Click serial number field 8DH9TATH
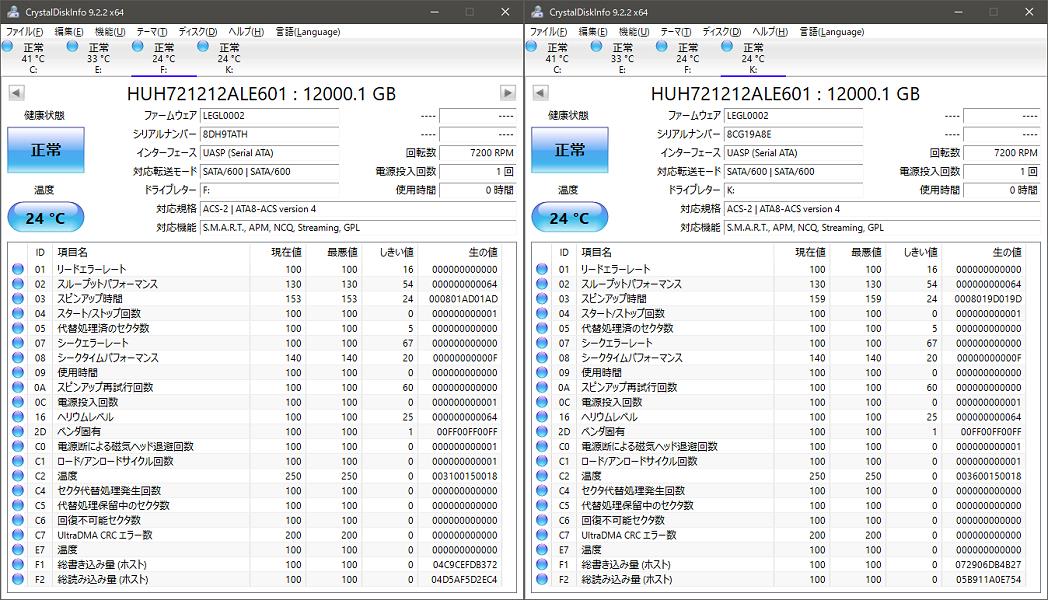1048x600 pixels. pyautogui.click(x=269, y=134)
